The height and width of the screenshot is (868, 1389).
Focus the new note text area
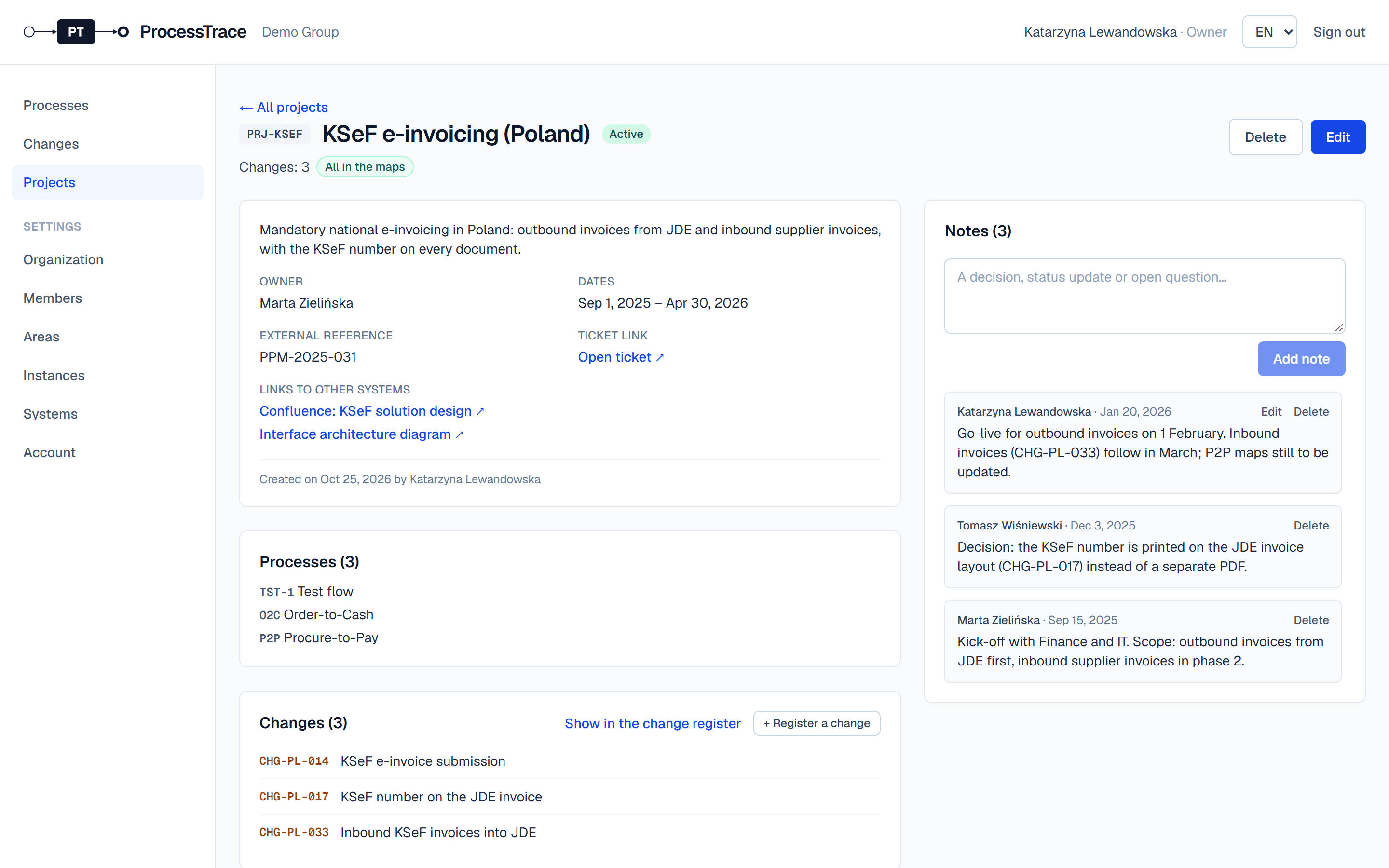point(1144,296)
